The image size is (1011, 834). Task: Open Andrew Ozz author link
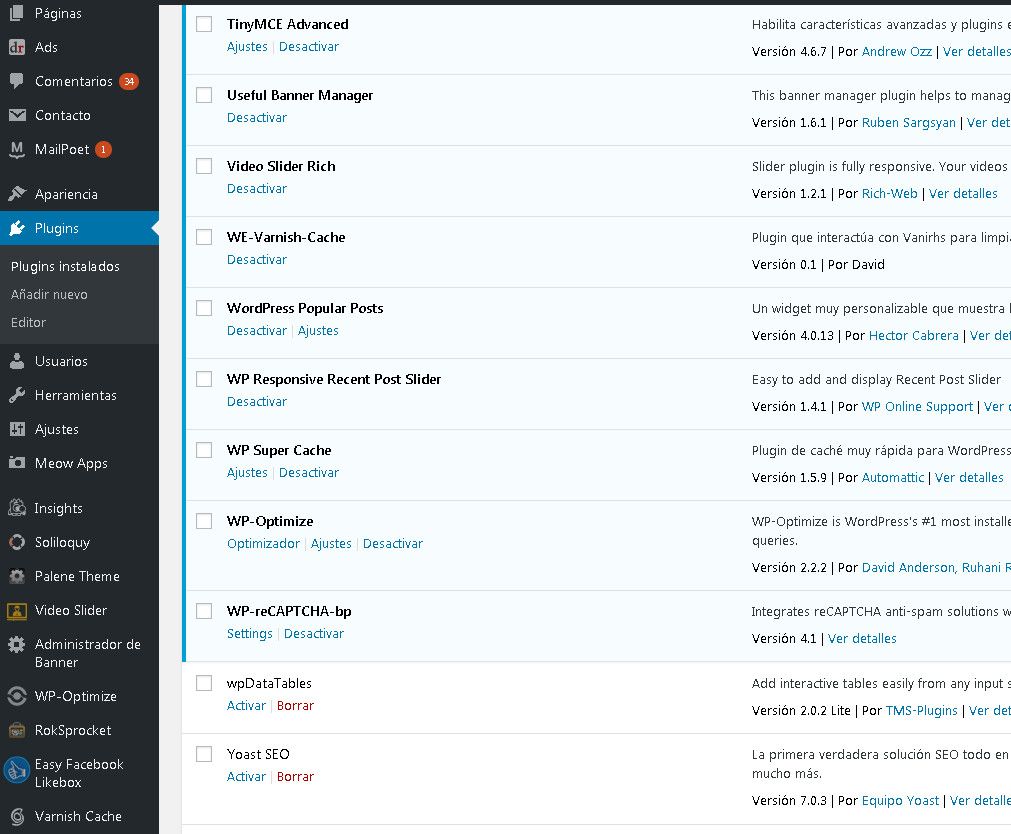pyautogui.click(x=896, y=52)
